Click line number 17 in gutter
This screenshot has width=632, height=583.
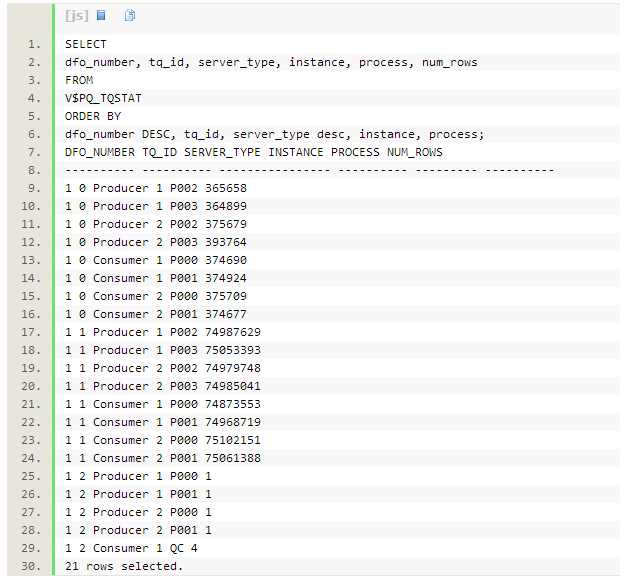pos(34,332)
